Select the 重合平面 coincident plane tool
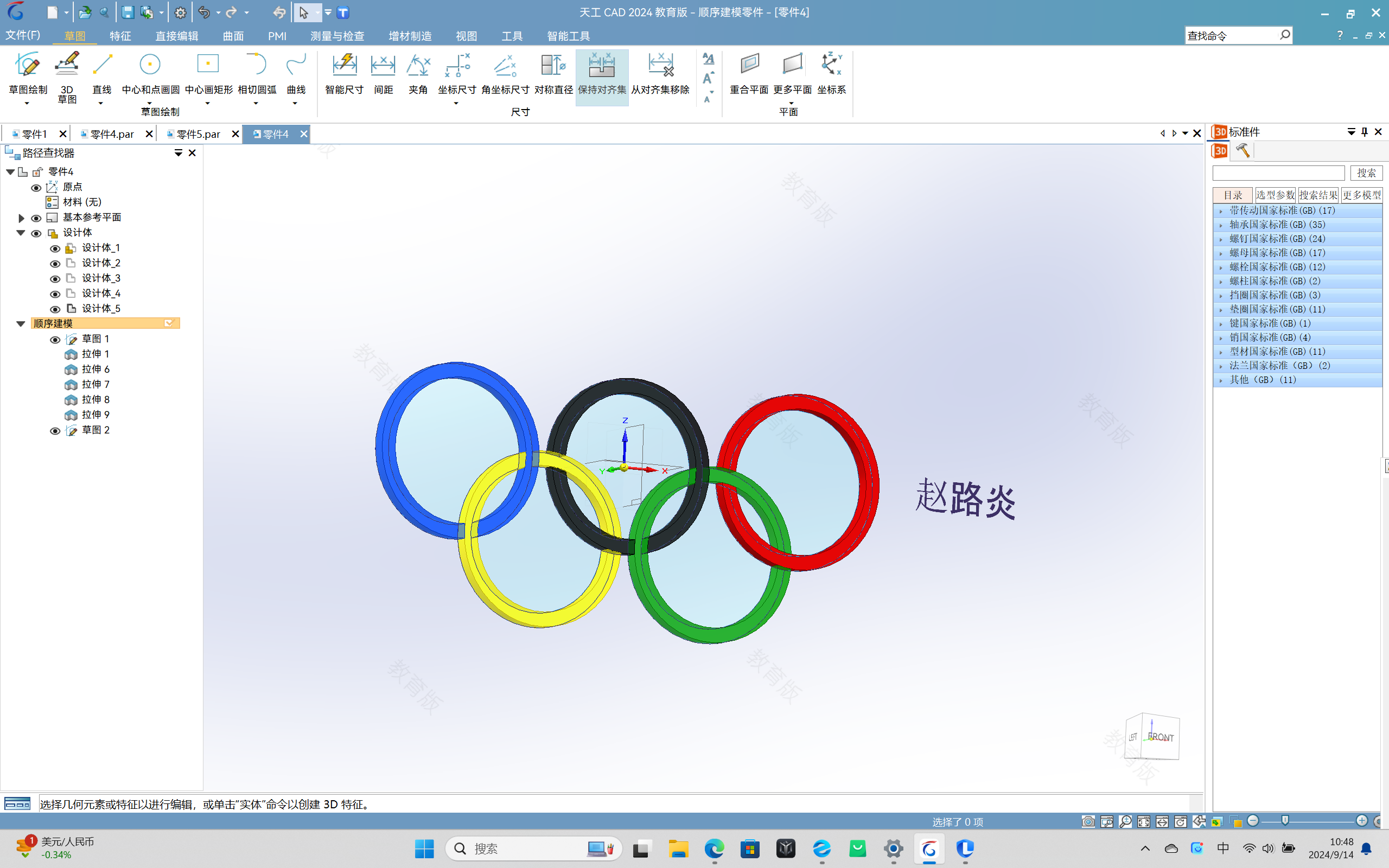Image resolution: width=1389 pixels, height=868 pixels. tap(749, 73)
